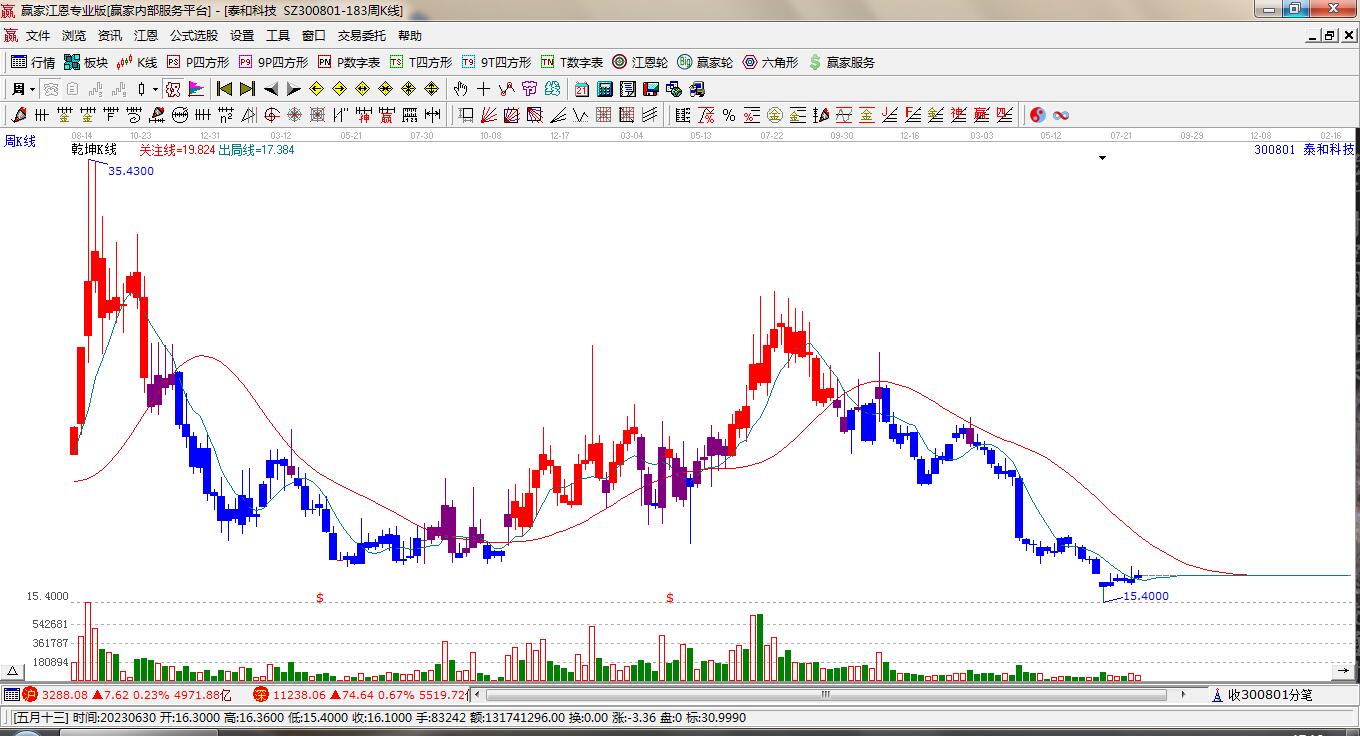Image resolution: width=1360 pixels, height=736 pixels.
Task: Click the yin-yang taiji icon
Action: point(1038,115)
